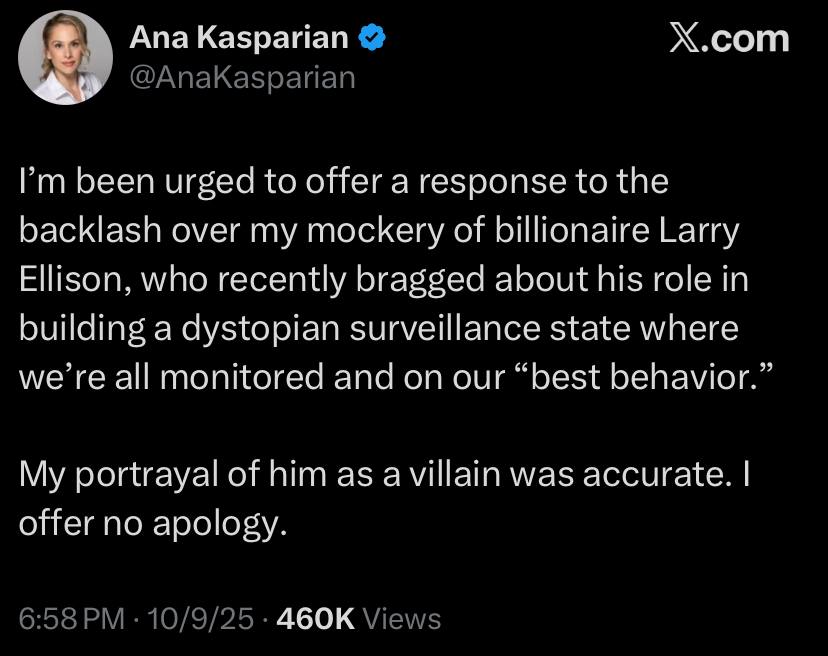Viewport: 828px width, 656px height.
Task: Click the blue verified checkmark badge
Action: 373,39
